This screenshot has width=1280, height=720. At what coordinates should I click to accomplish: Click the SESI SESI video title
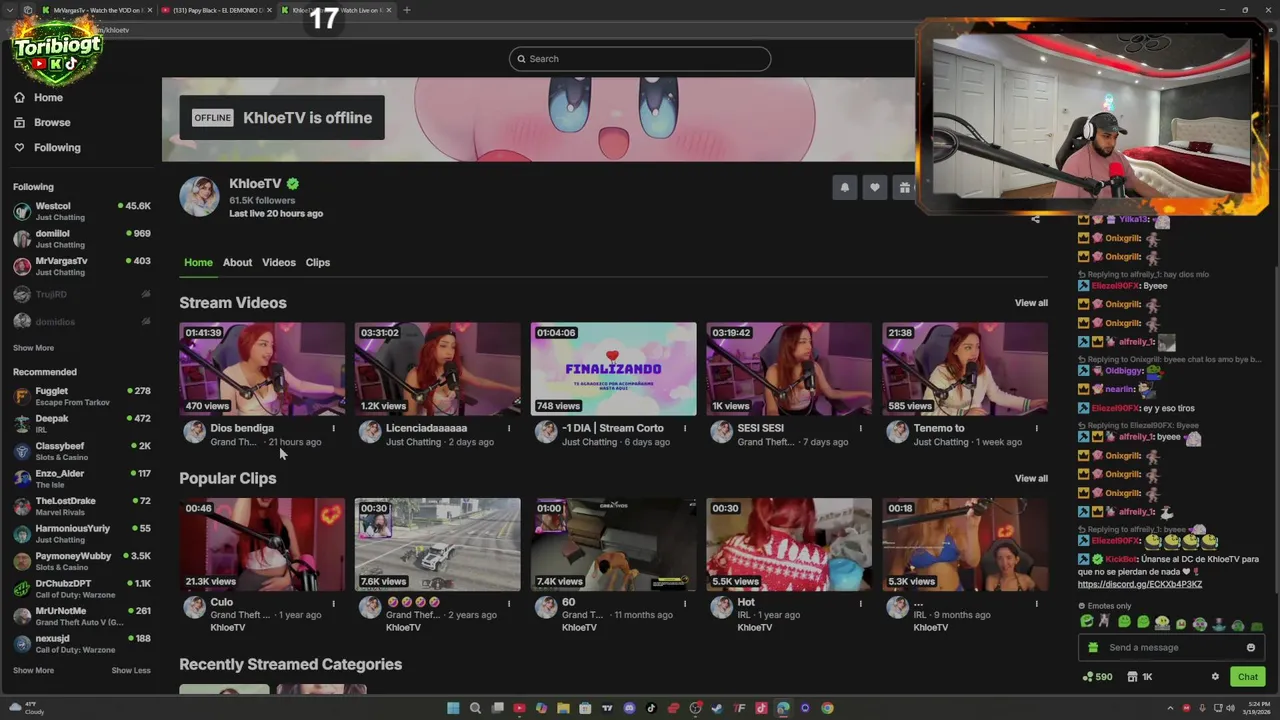tap(760, 428)
